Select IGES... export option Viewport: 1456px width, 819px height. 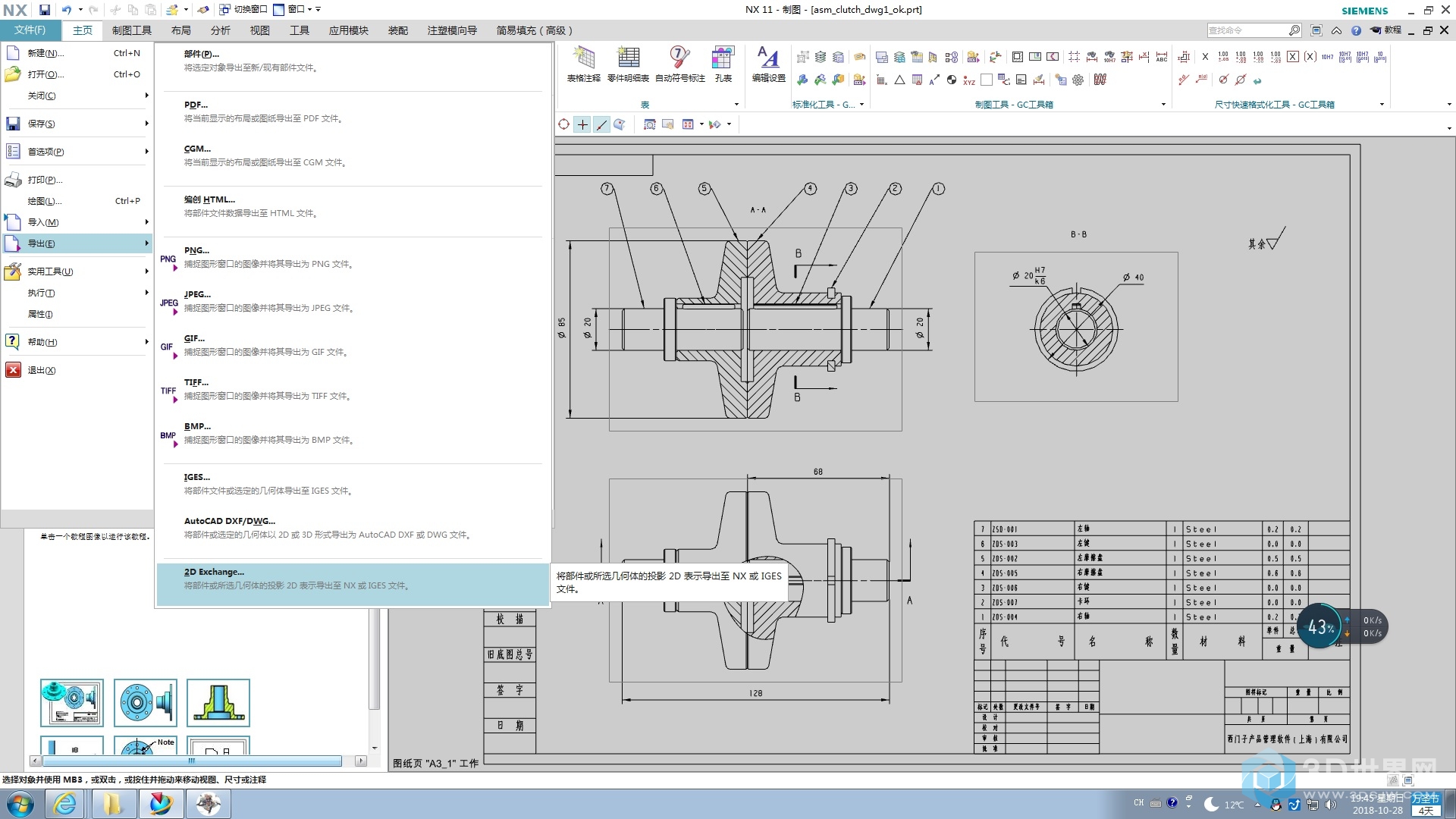353,484
